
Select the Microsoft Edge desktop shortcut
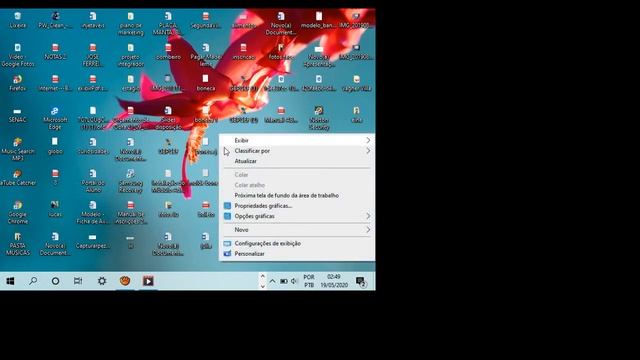tap(55, 118)
